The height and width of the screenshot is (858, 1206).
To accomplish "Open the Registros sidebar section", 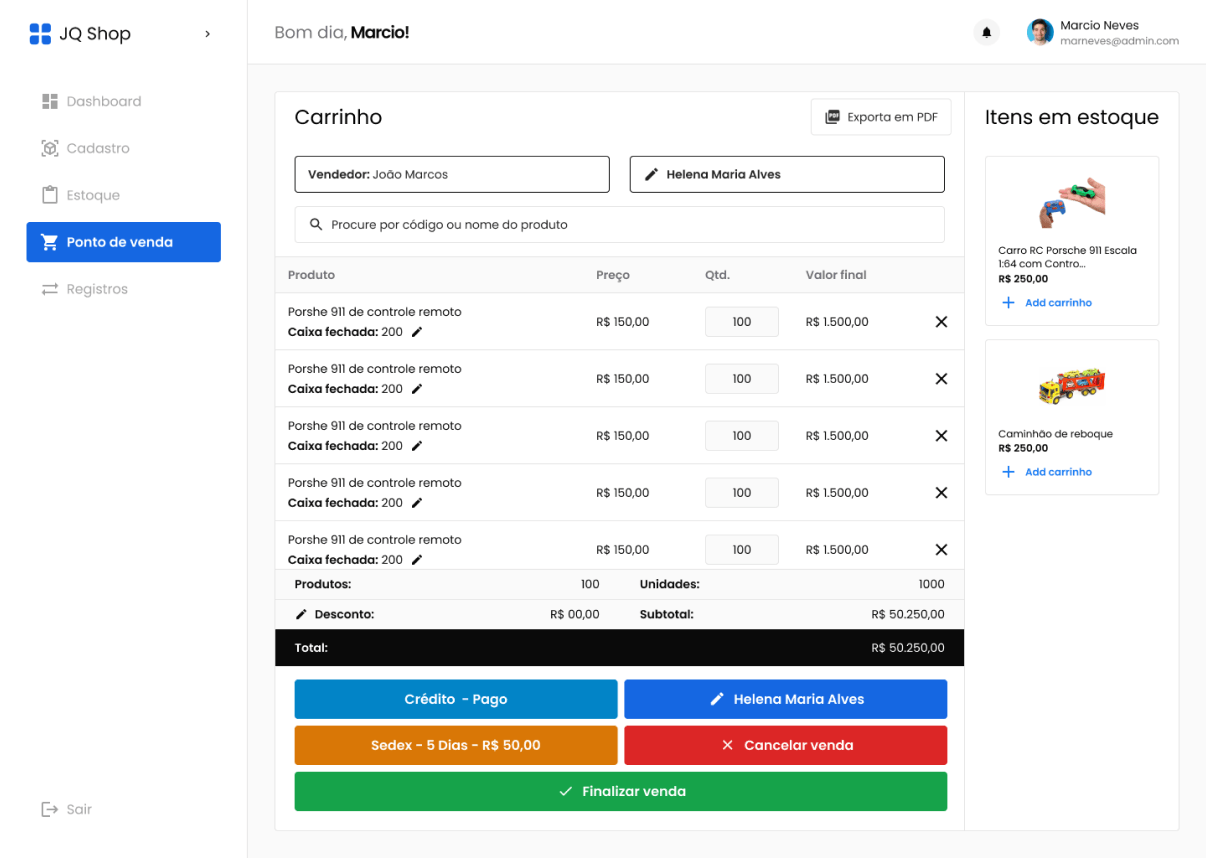I will tap(97, 289).
